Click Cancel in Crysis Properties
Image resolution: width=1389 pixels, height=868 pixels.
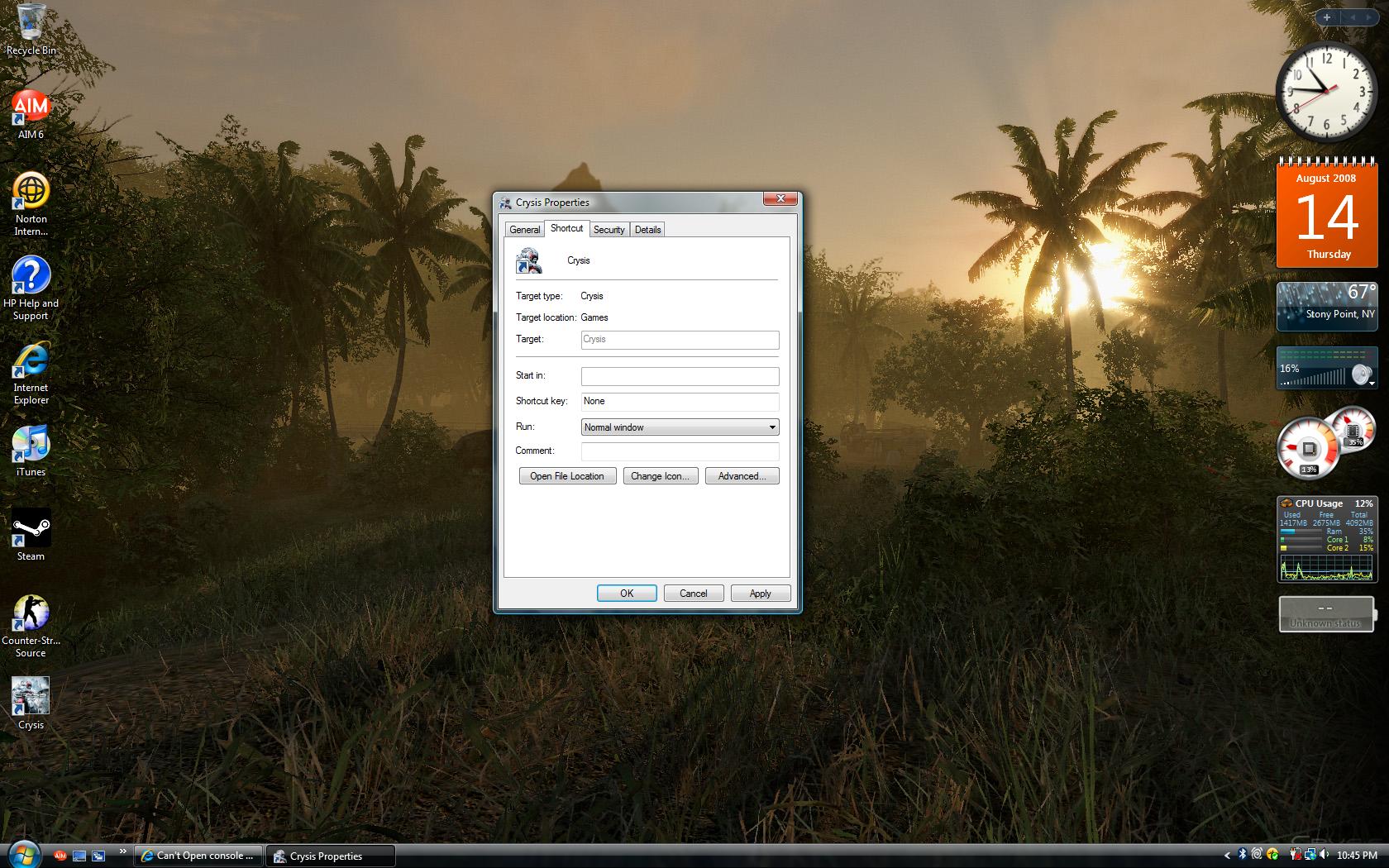(693, 594)
